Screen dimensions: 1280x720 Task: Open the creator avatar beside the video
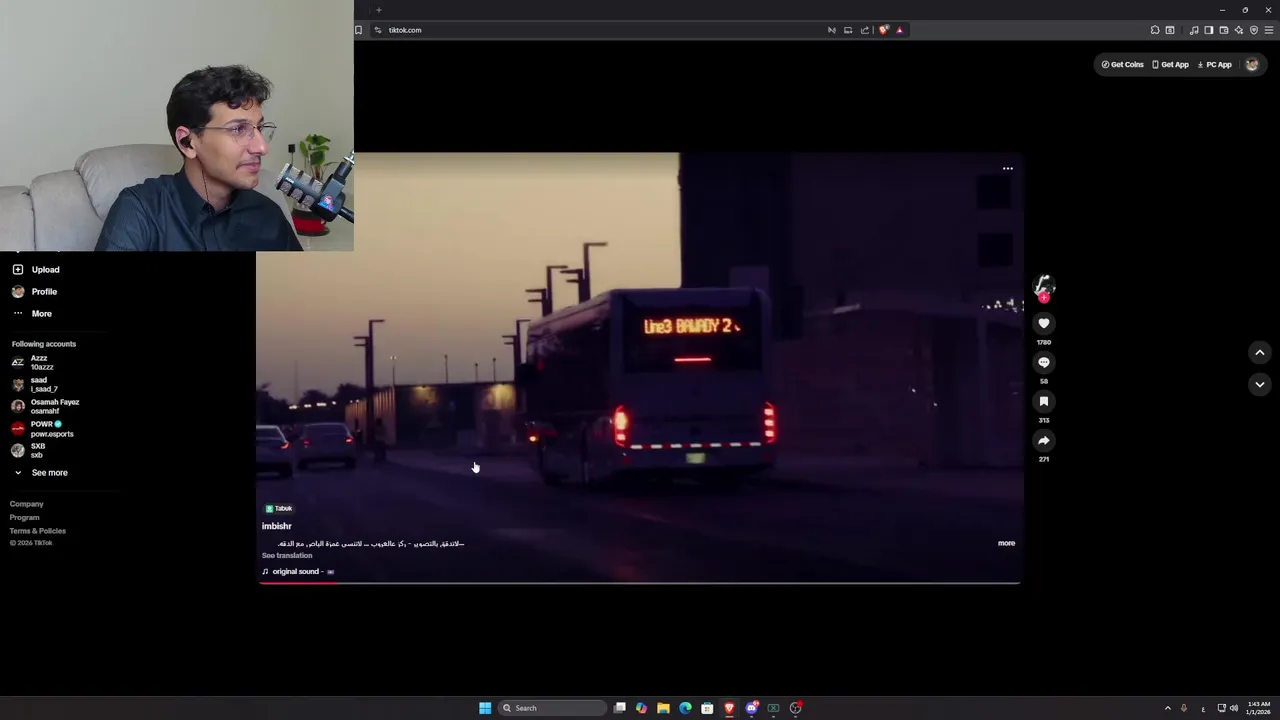pyautogui.click(x=1043, y=285)
